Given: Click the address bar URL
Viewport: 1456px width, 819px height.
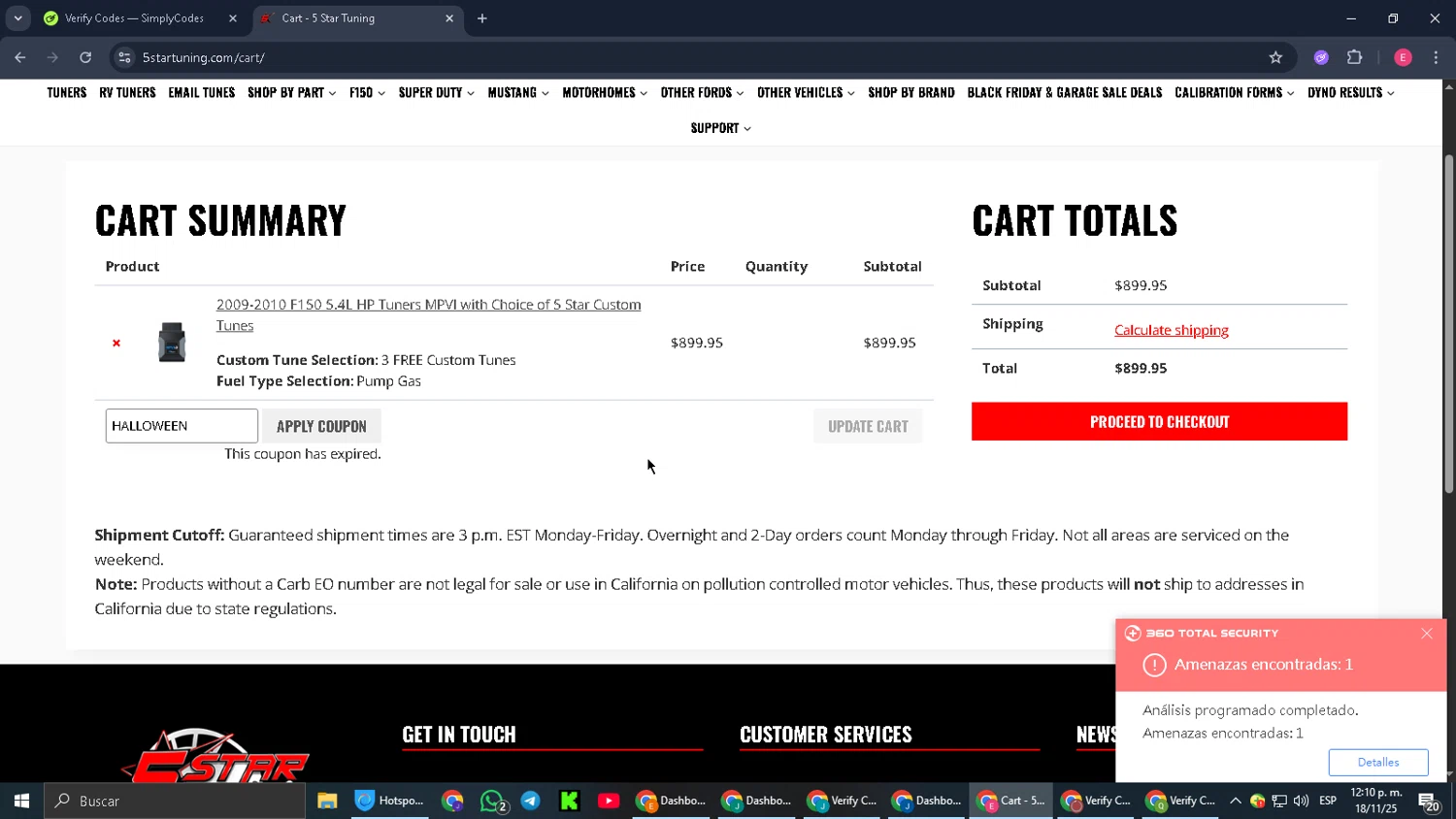Looking at the screenshot, I should (204, 57).
